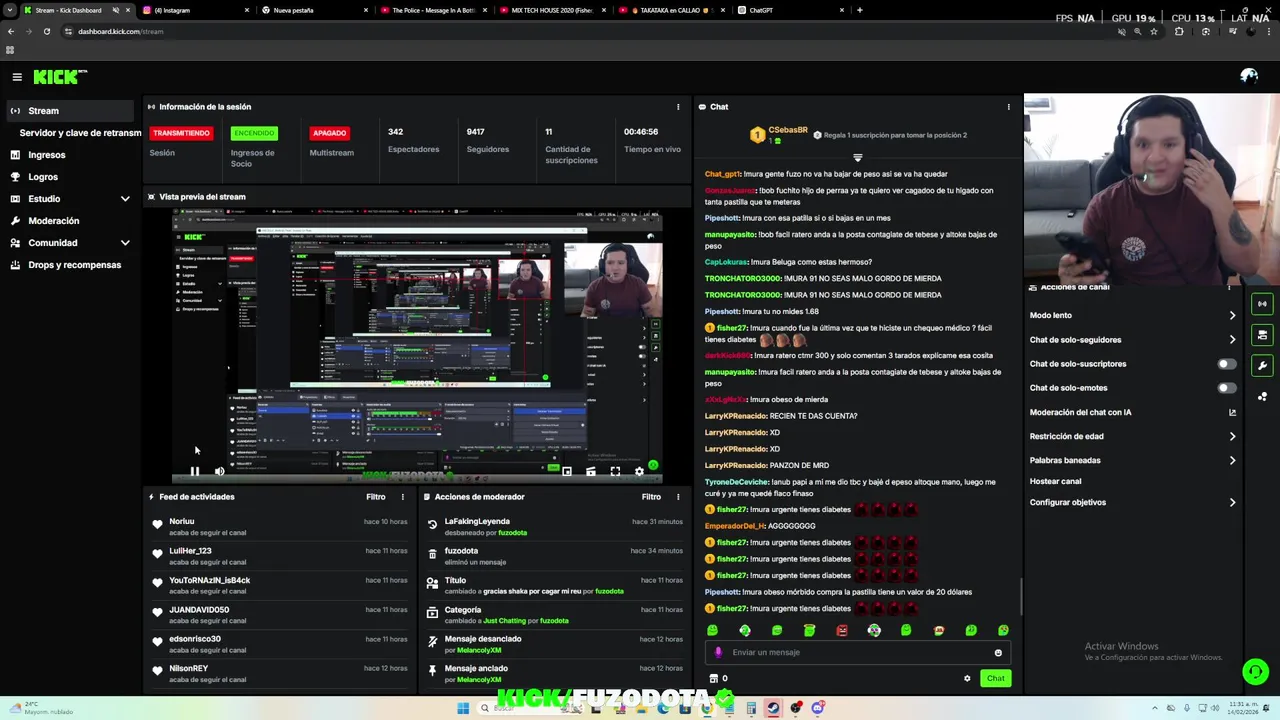This screenshot has width=1280, height=720.
Task: Enter fullscreen on the stream preview
Action: 615,471
